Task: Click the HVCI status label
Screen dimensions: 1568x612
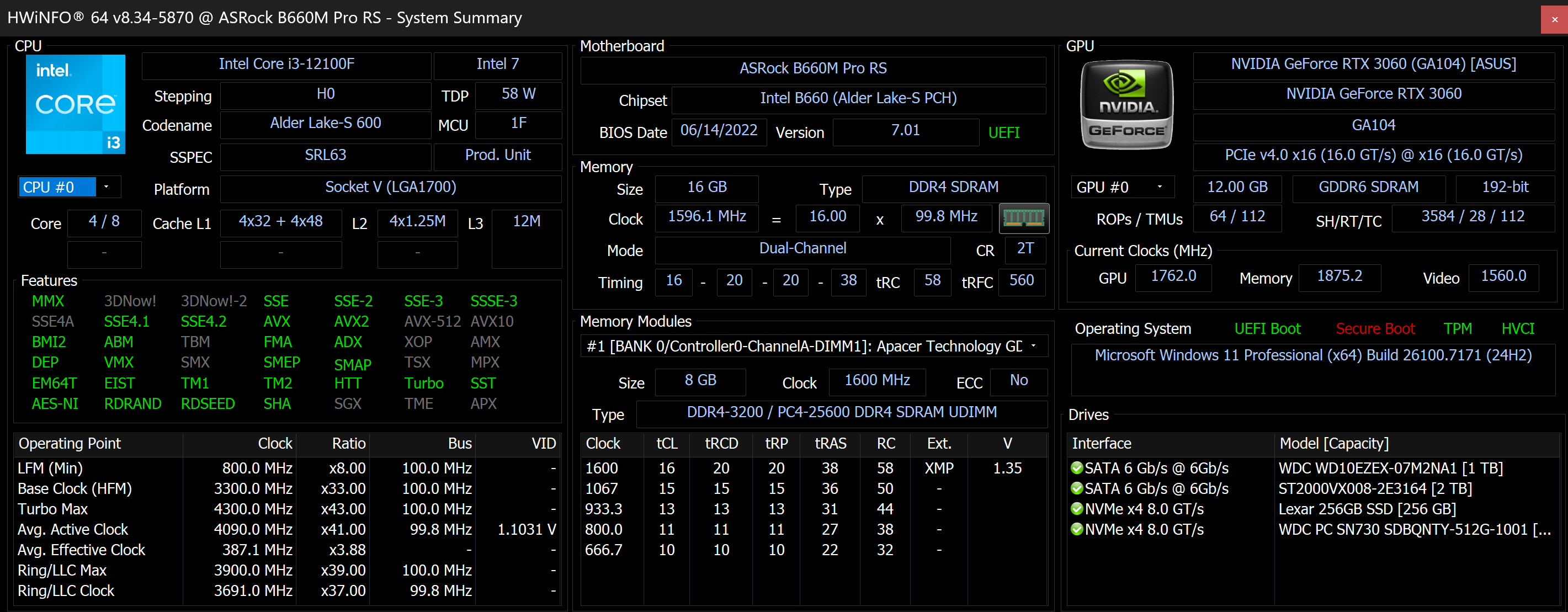Action: click(x=1517, y=328)
